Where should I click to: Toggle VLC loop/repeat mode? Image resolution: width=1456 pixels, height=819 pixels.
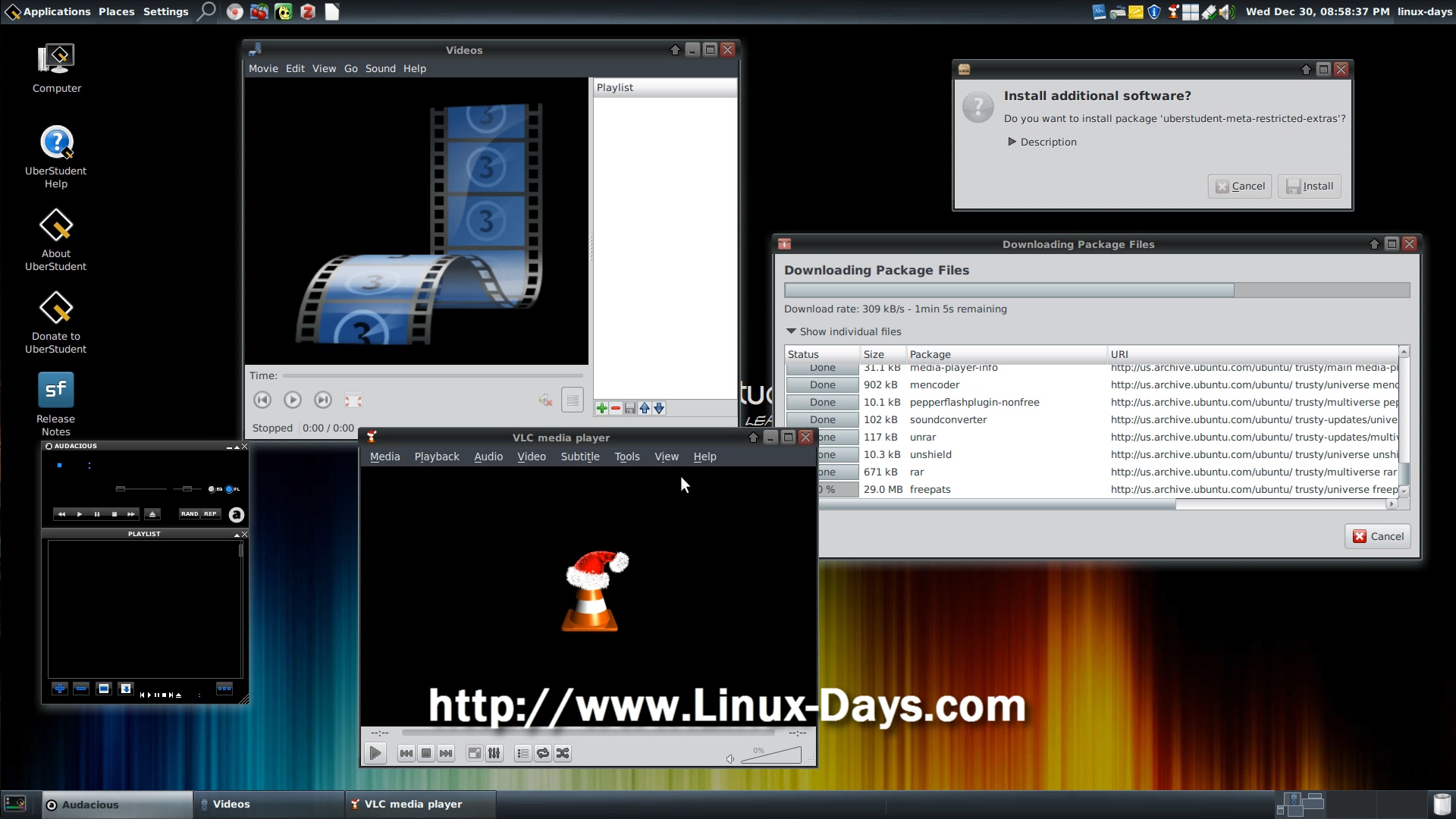(543, 753)
